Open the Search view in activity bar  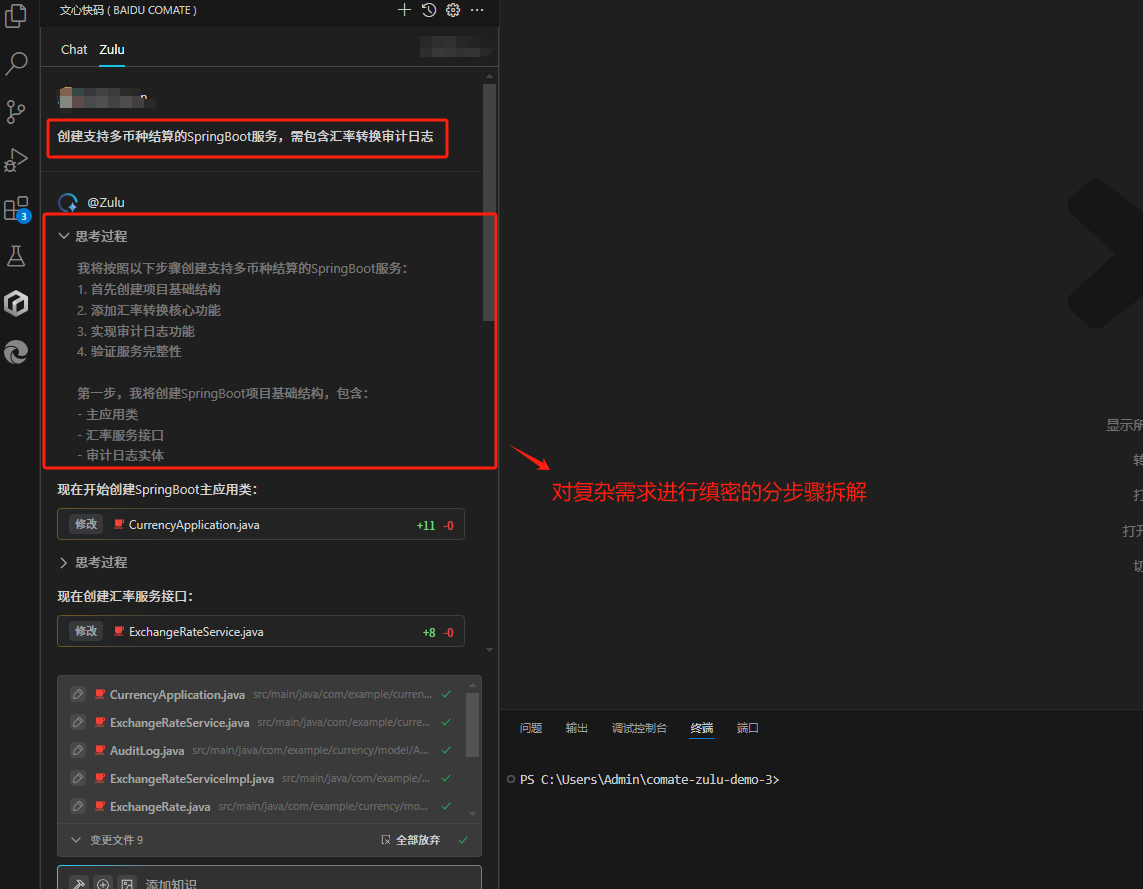click(x=16, y=63)
